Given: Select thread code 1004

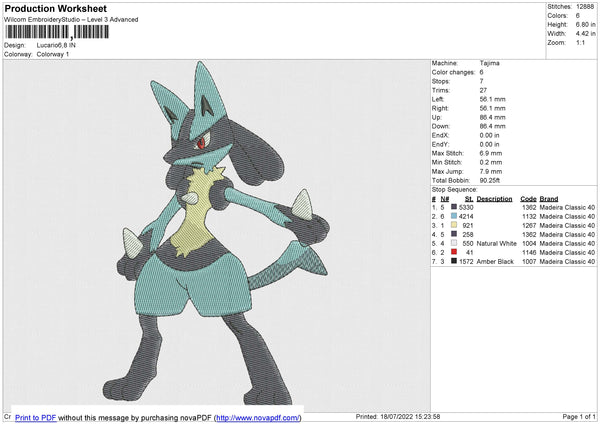Looking at the screenshot, I should tap(529, 243).
